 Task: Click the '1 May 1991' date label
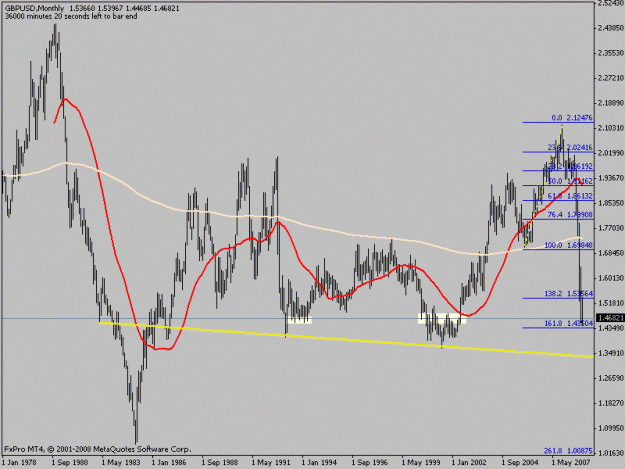pyautogui.click(x=271, y=463)
